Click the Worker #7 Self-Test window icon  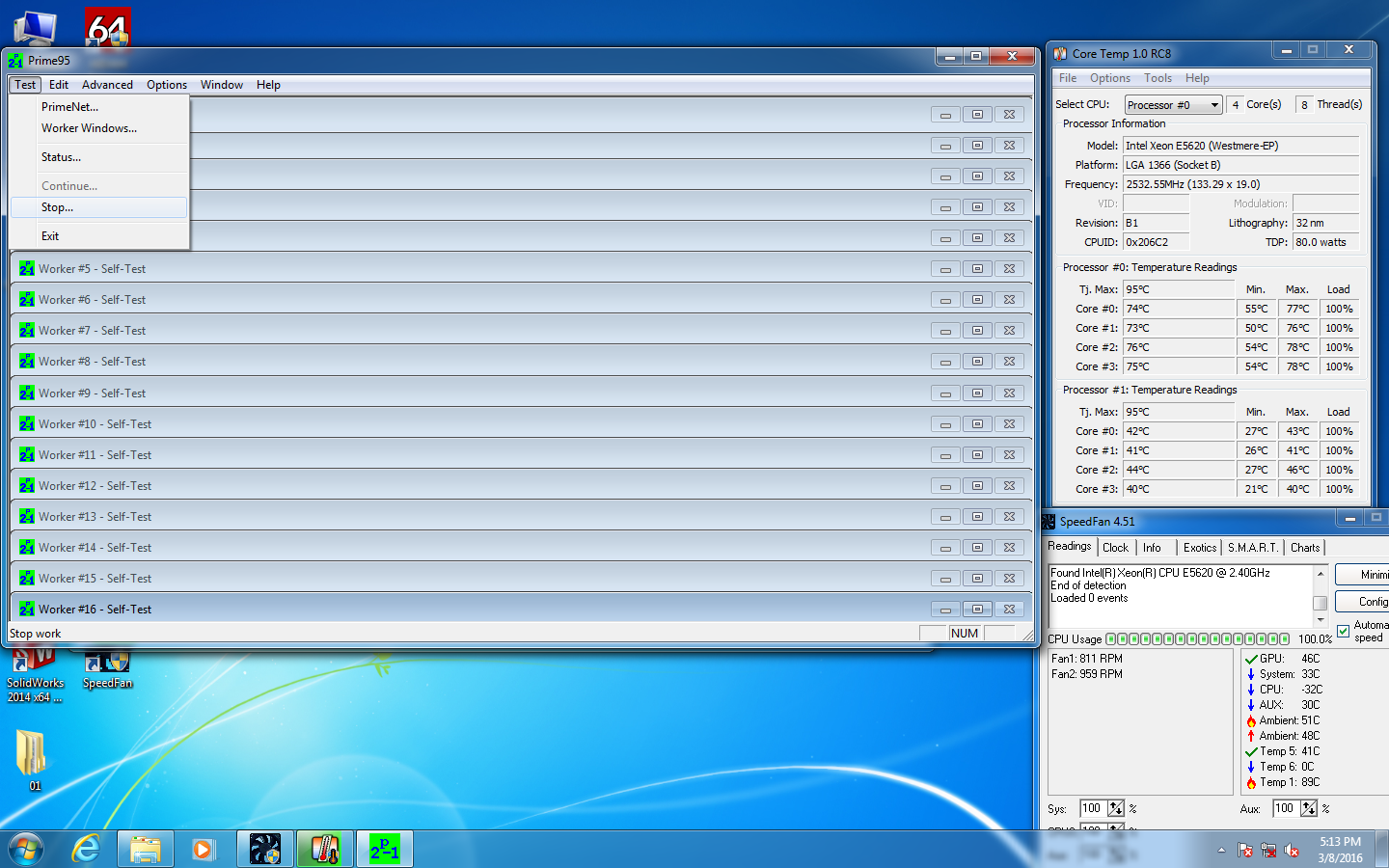click(x=27, y=331)
